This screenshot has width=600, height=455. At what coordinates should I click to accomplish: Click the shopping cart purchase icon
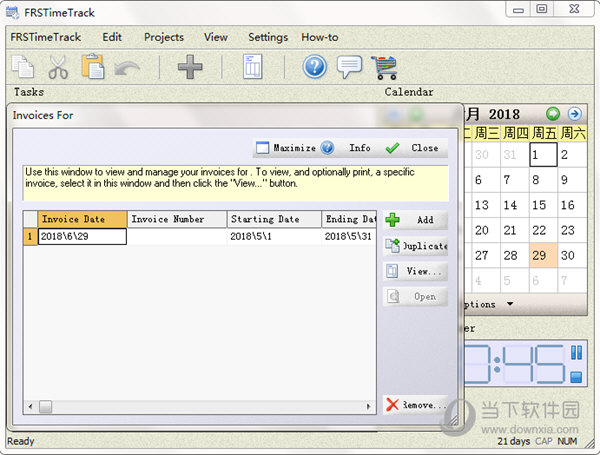pyautogui.click(x=384, y=67)
